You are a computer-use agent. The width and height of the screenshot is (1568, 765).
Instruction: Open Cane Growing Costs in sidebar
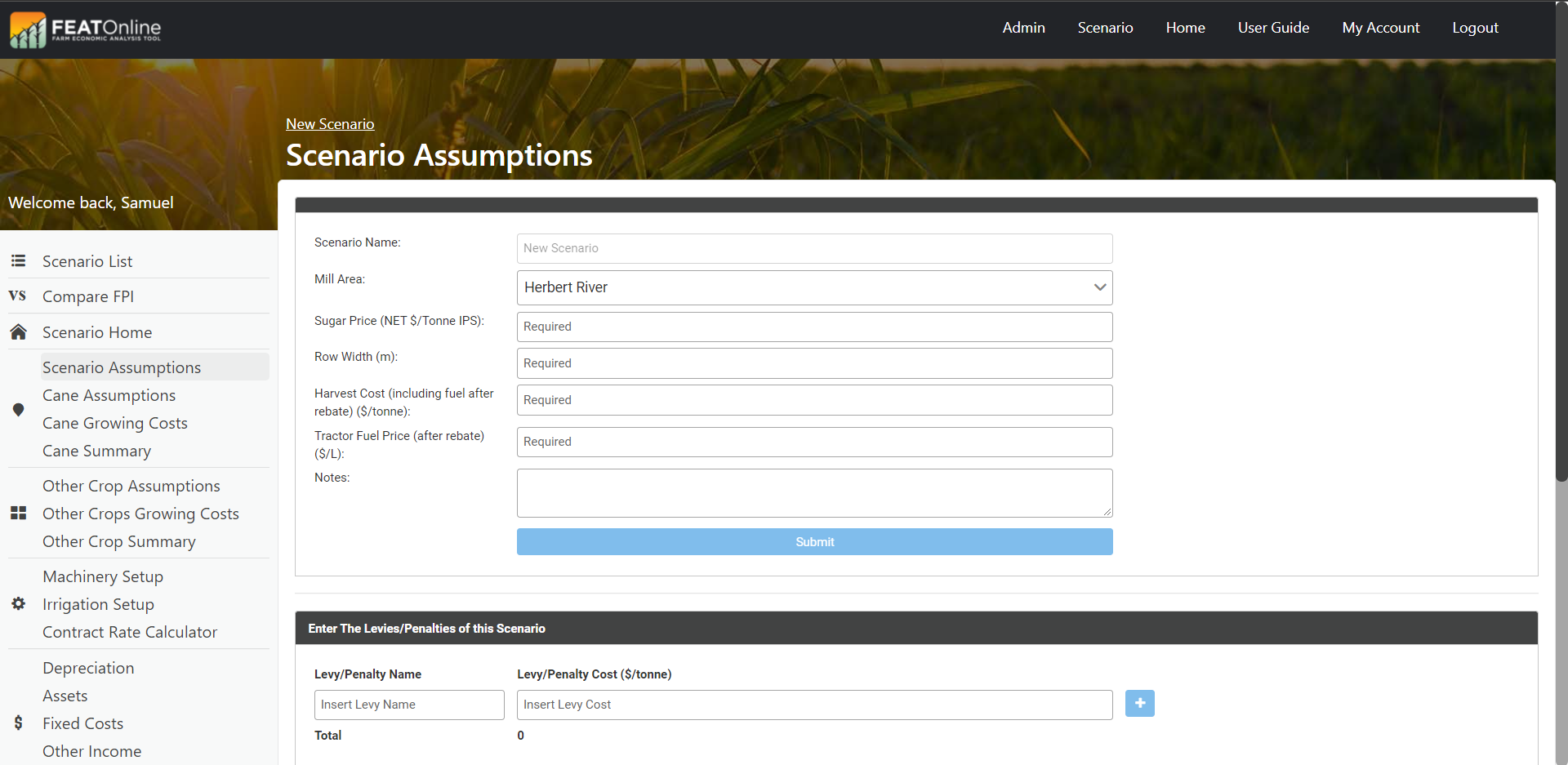[x=115, y=423]
